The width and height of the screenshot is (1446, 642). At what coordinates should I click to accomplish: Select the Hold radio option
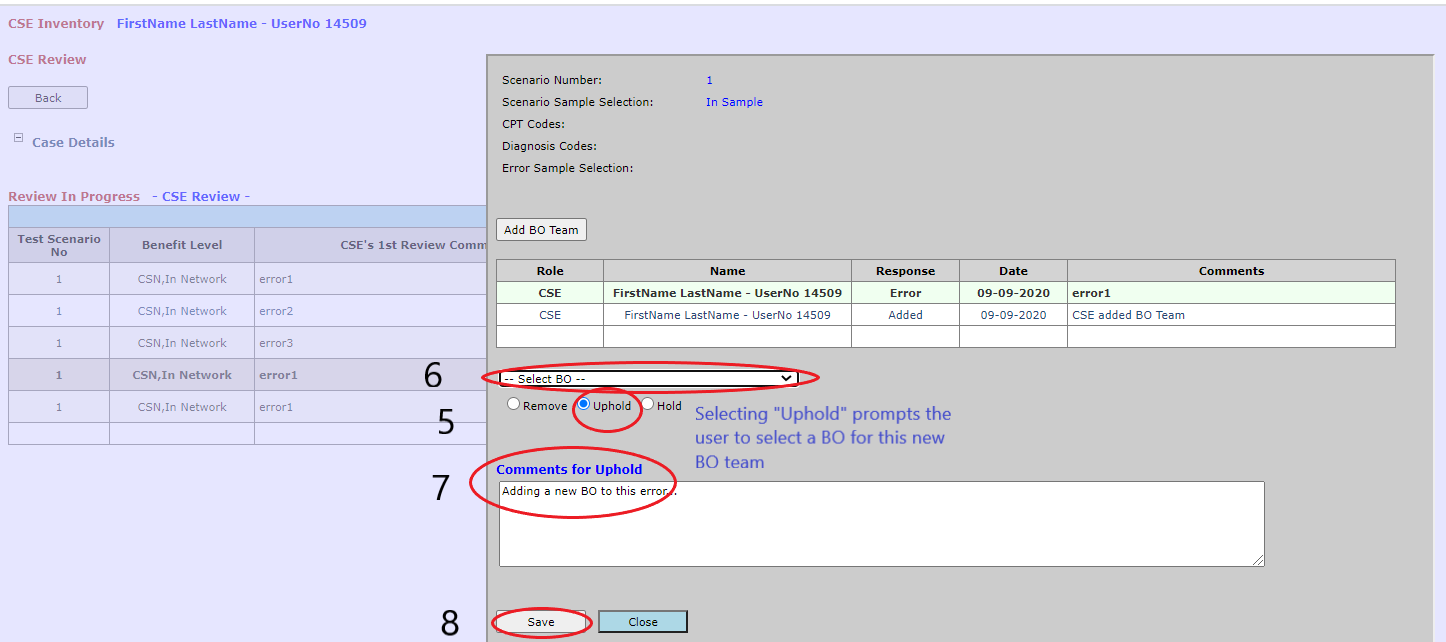(647, 405)
